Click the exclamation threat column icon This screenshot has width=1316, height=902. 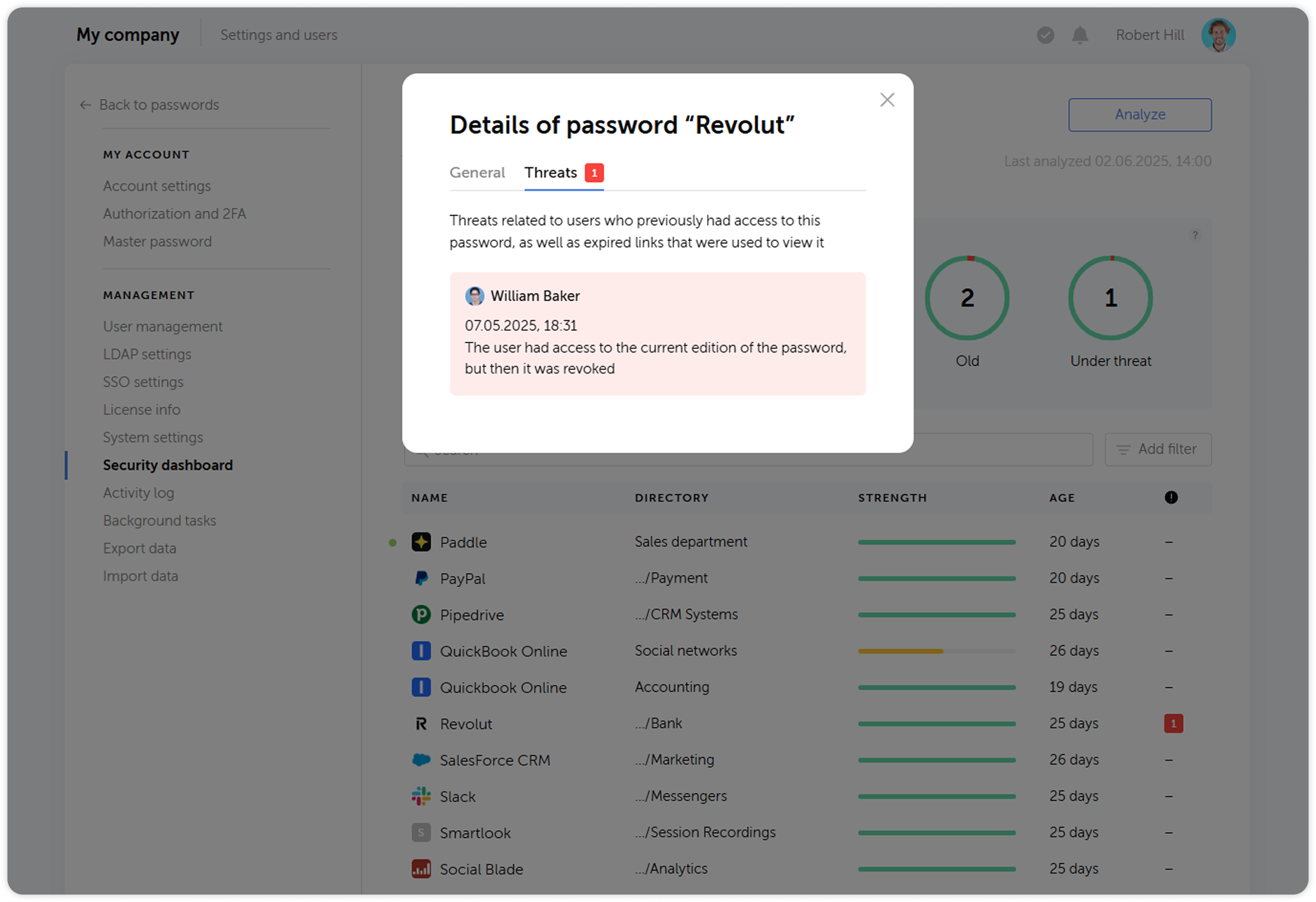click(x=1171, y=497)
